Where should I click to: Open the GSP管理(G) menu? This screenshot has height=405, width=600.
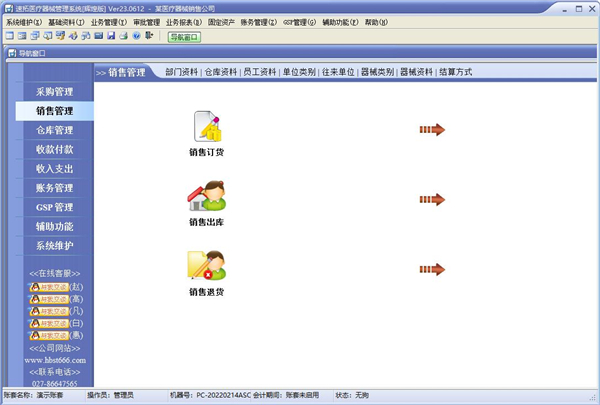pos(300,23)
